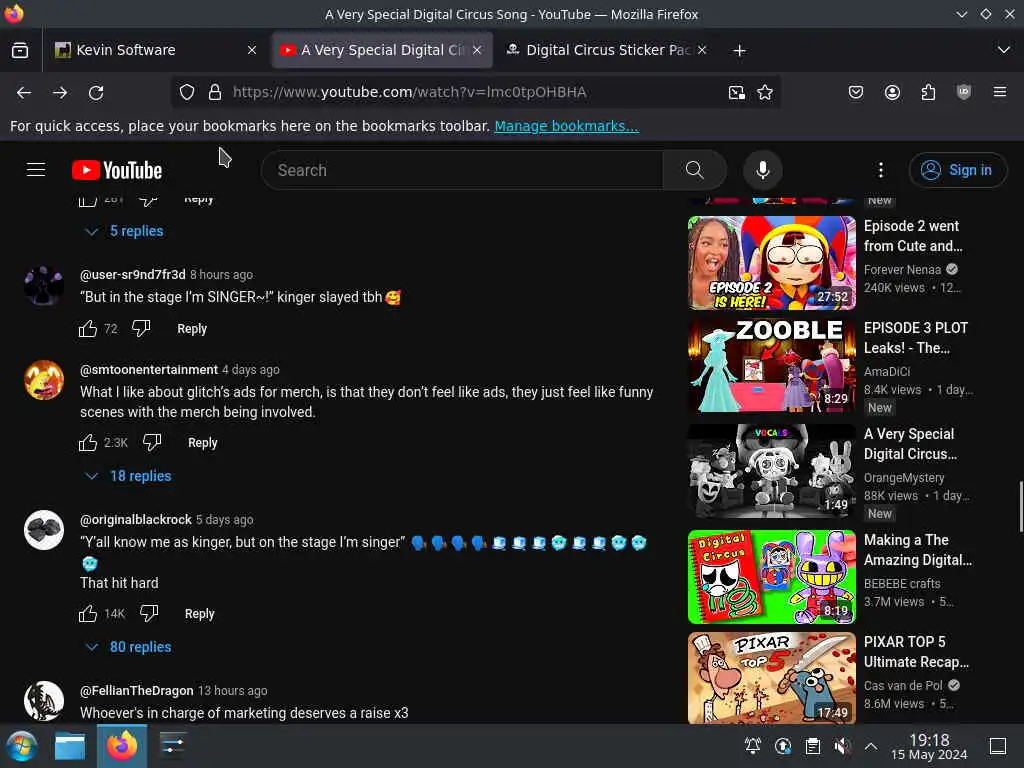The image size is (1024, 768).
Task: Dislike the @originalblackrock comment
Action: coord(149,614)
